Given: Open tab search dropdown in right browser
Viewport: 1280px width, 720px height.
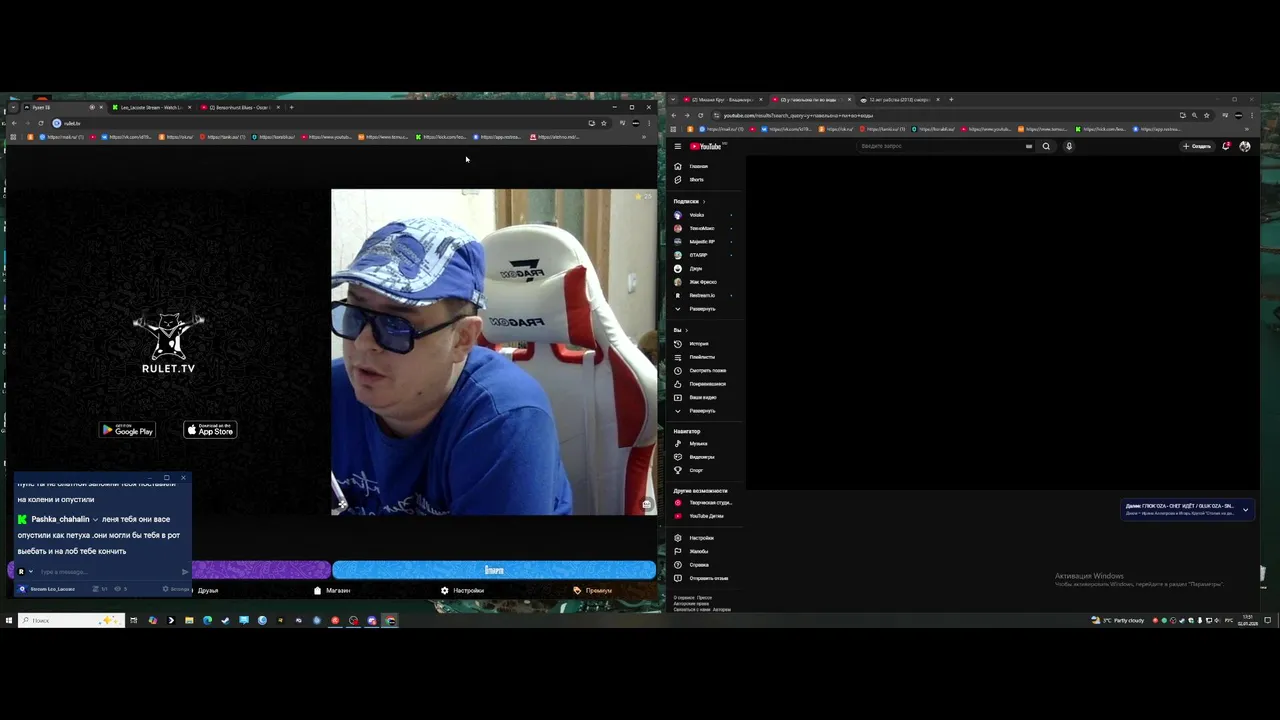Looking at the screenshot, I should [674, 100].
